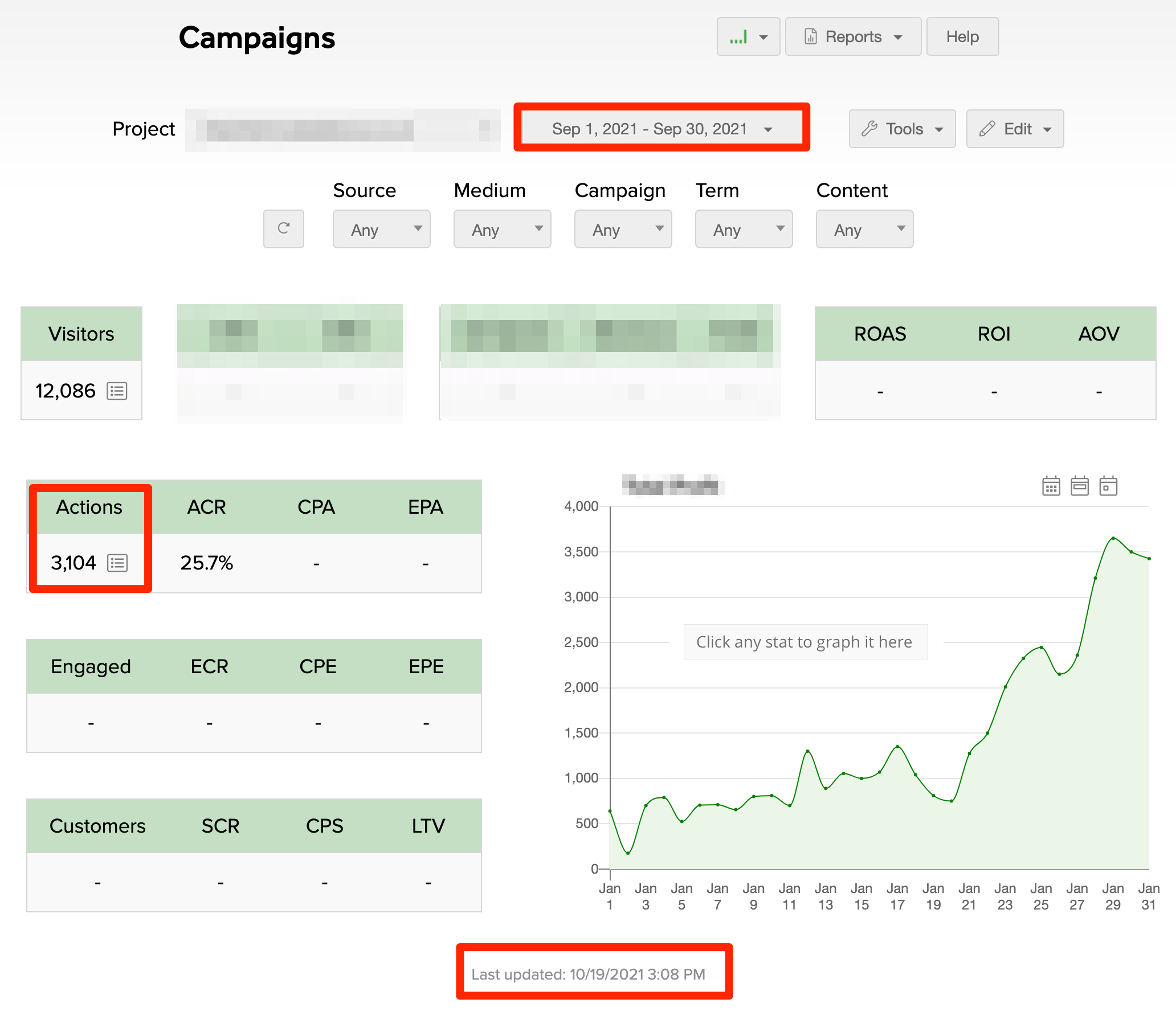Click the Tools wrench button
The image size is (1176, 1024).
(x=901, y=129)
